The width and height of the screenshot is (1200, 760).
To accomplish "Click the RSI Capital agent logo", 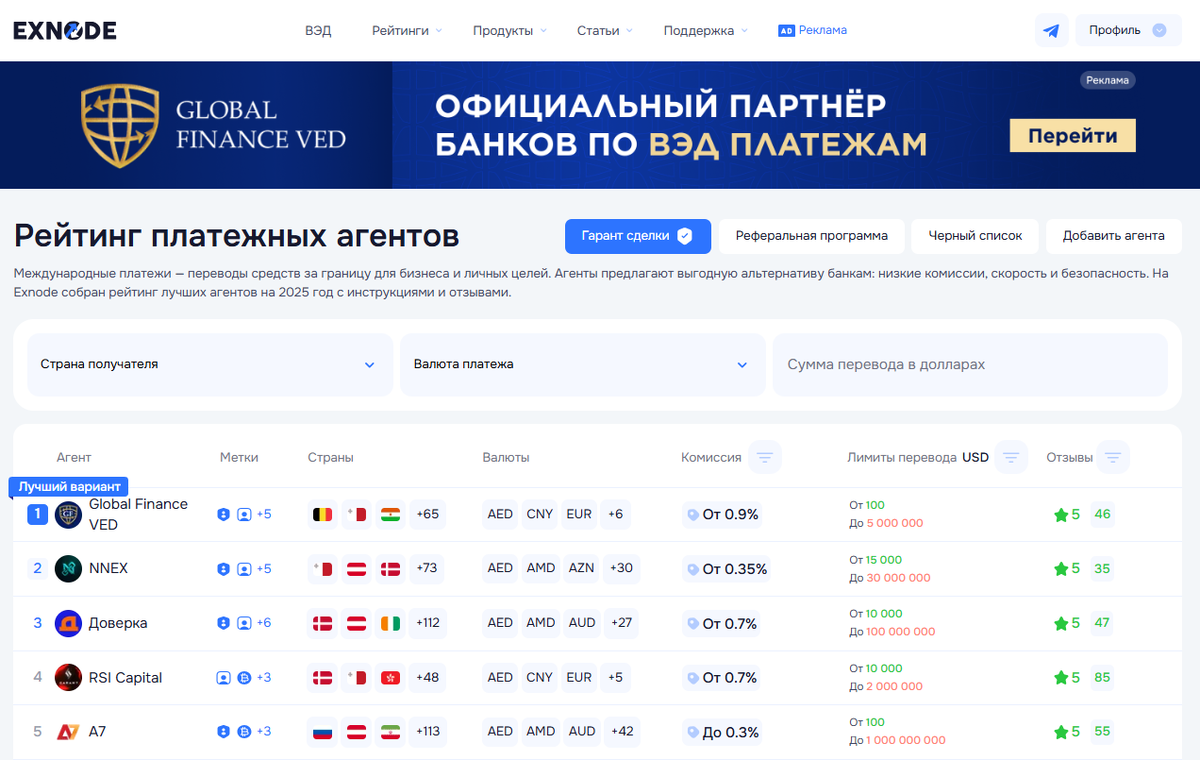I will pos(68,677).
